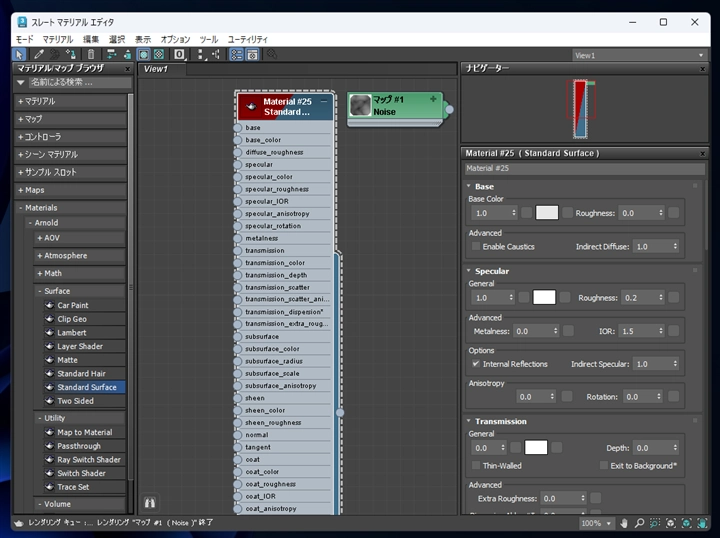Viewport: 720px width, 538px height.
Task: Open the 100% zoom level dropdown
Action: (x=596, y=523)
